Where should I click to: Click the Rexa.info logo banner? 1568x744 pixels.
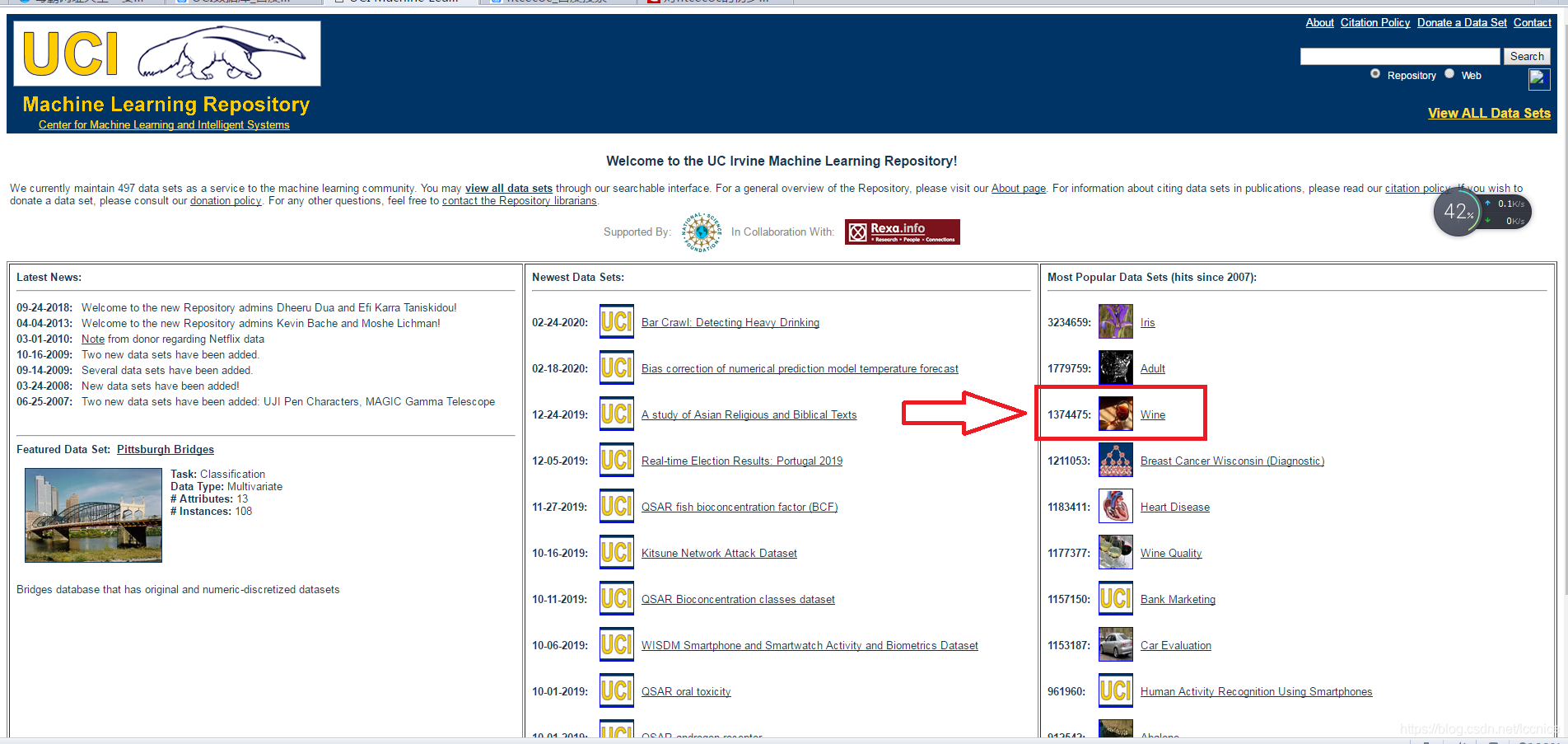coord(903,232)
